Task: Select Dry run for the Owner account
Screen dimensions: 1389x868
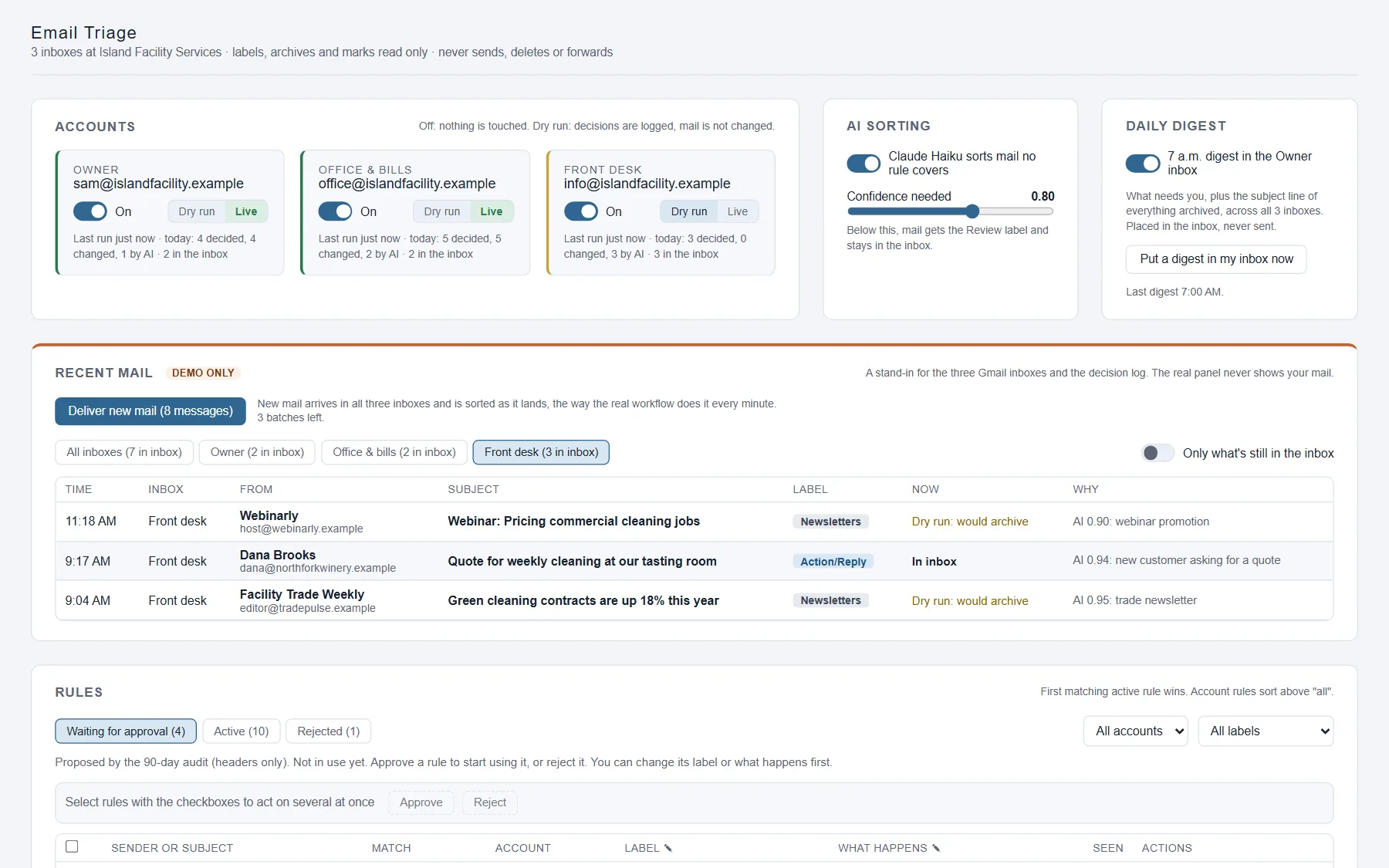Action: (x=197, y=211)
